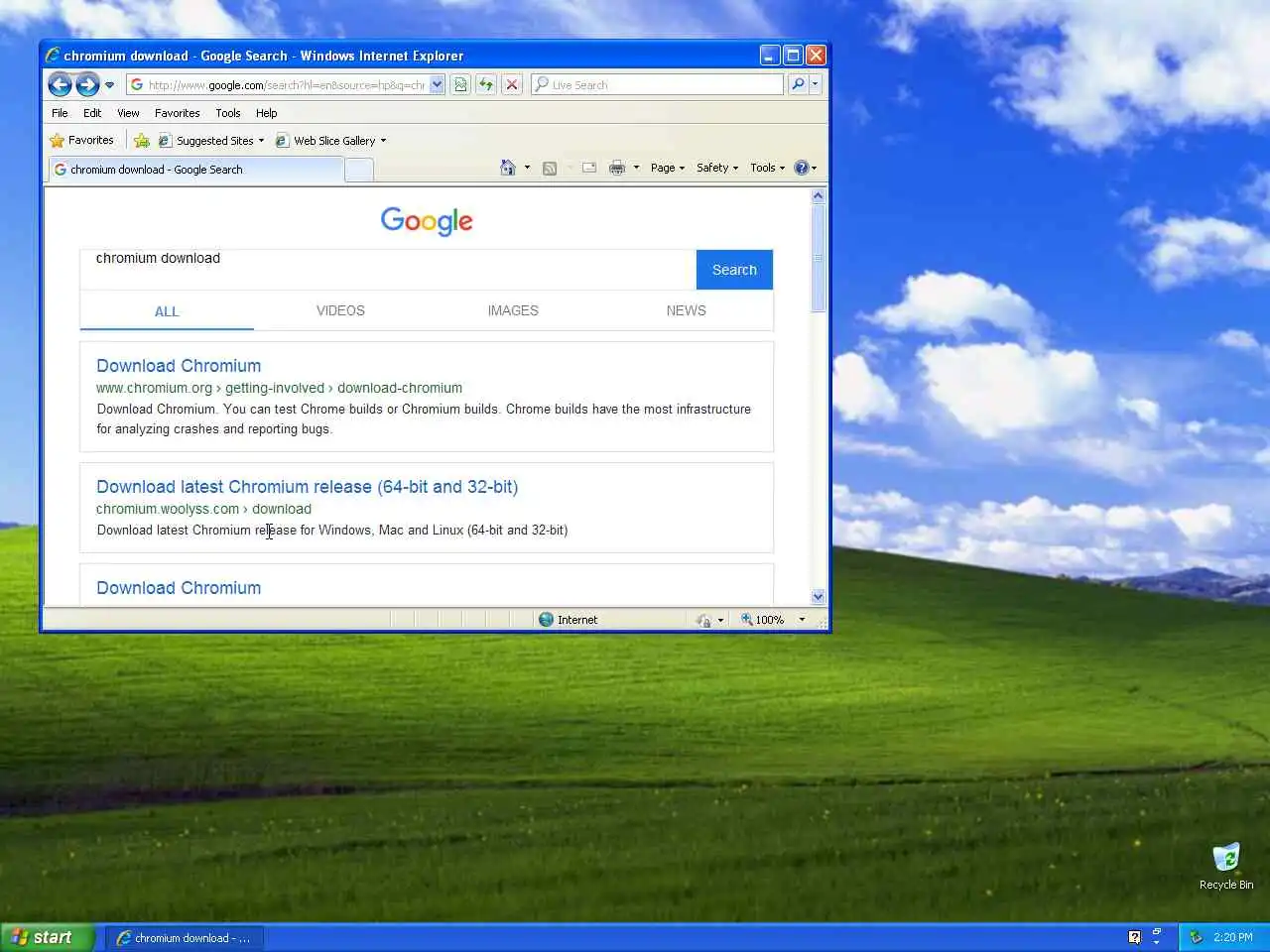This screenshot has height=952, width=1270.
Task: Click the 2:20 PM system clock
Action: (1233, 937)
